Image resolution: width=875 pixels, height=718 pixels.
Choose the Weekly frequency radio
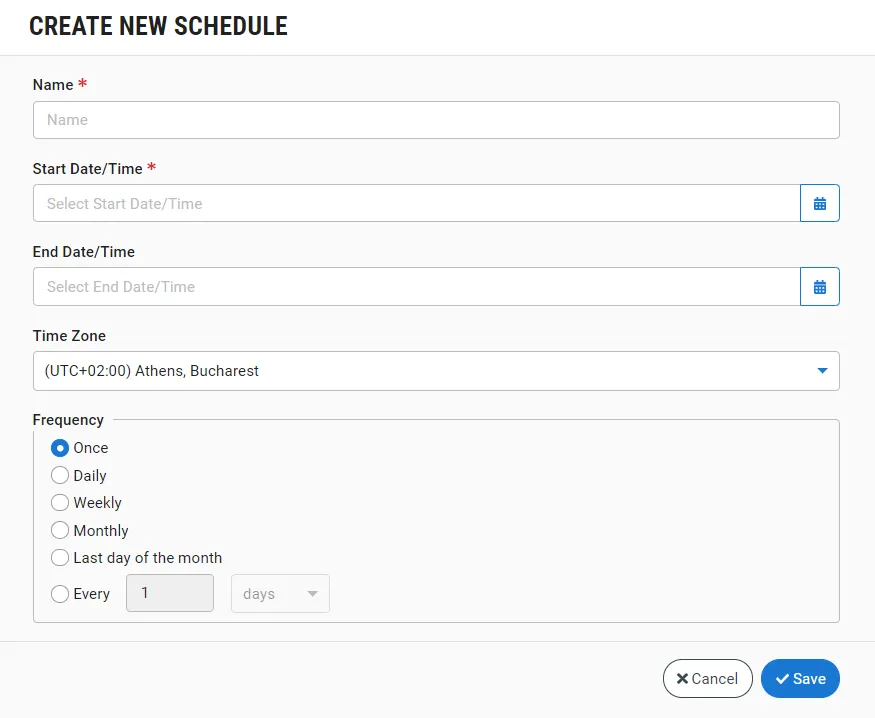pyautogui.click(x=60, y=503)
